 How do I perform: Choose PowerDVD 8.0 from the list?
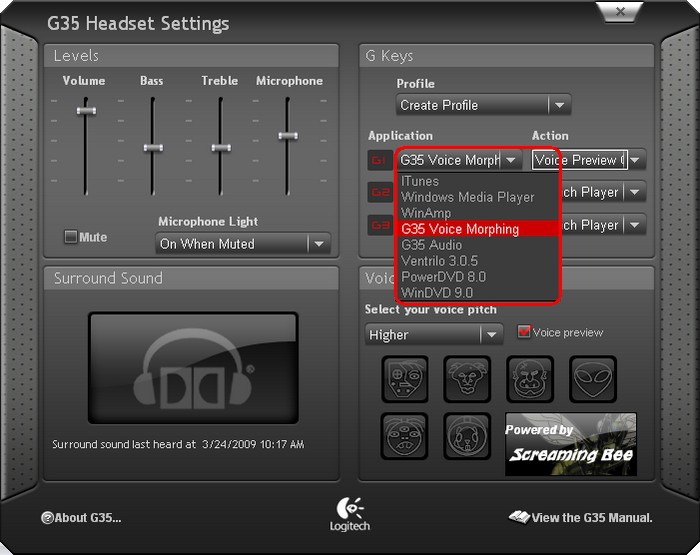[x=477, y=277]
